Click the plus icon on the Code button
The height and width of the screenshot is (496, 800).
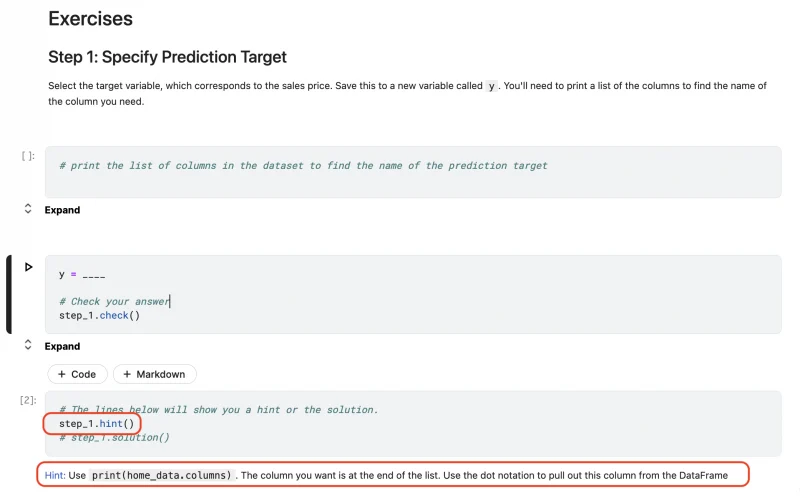(62, 374)
